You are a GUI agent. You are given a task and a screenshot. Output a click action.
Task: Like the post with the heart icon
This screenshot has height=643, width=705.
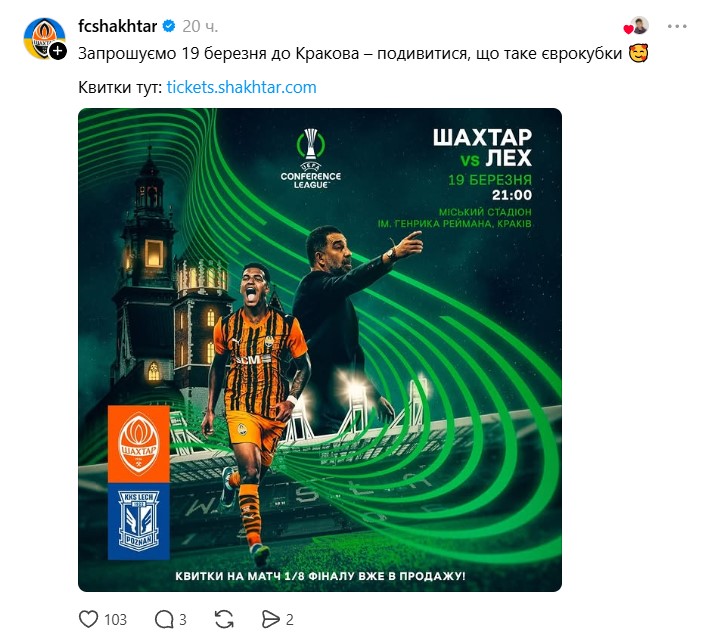click(x=88, y=619)
